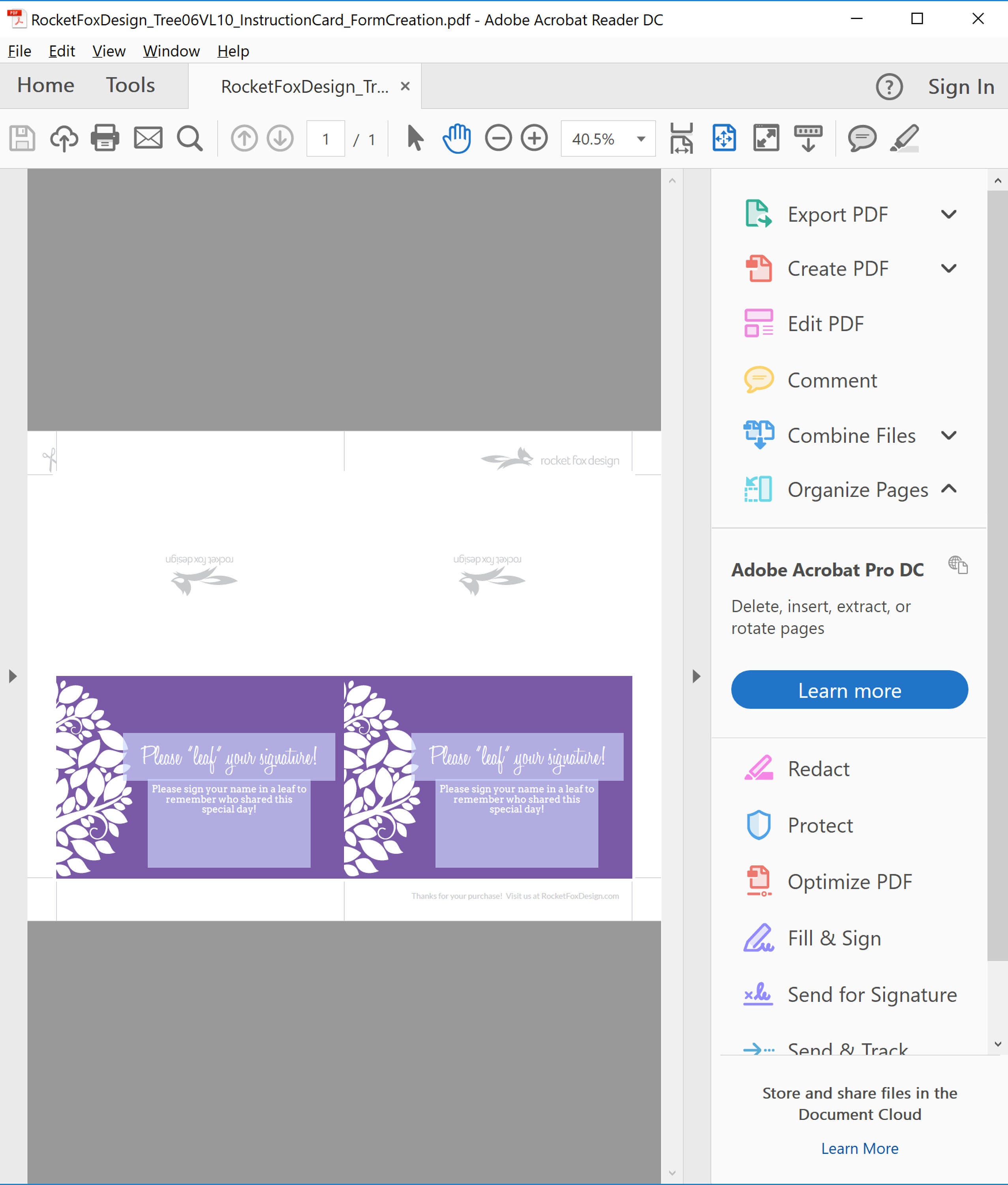Open the Help menu
Screen dimensions: 1008x1185
pos(233,51)
